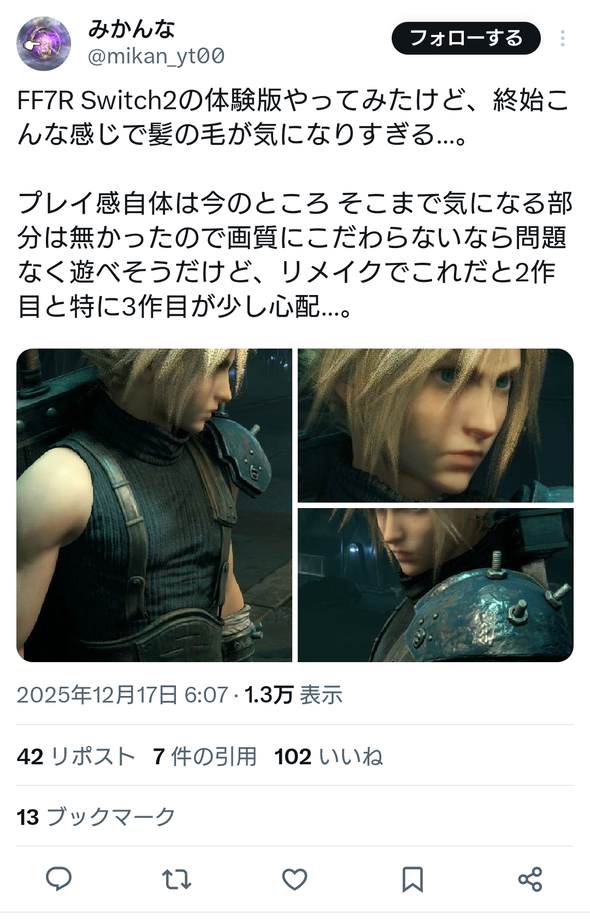This screenshot has height=920, width=590.
Task: Open the みかんな display name
Action: [x=131, y=28]
